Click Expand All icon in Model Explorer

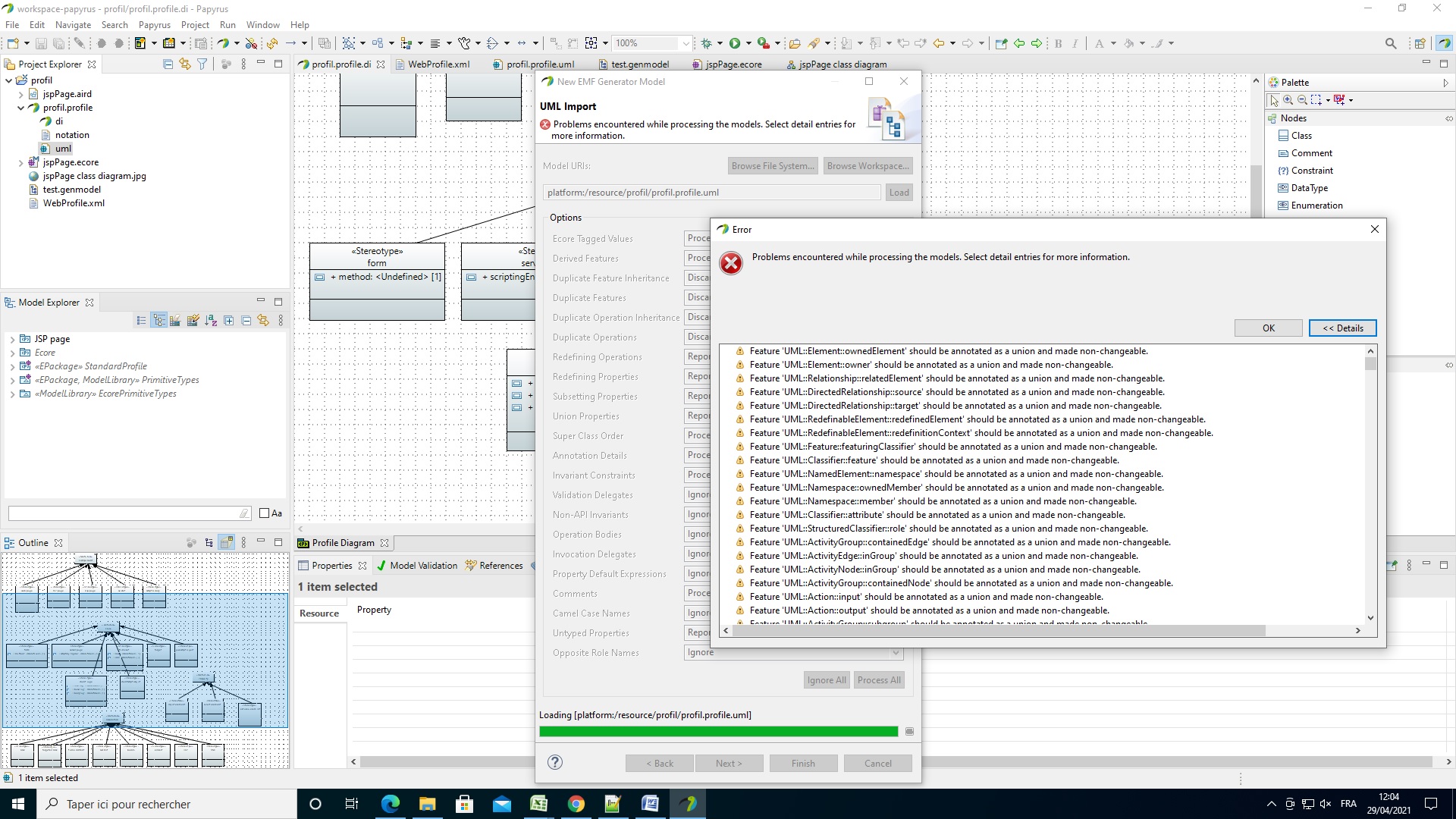(229, 321)
